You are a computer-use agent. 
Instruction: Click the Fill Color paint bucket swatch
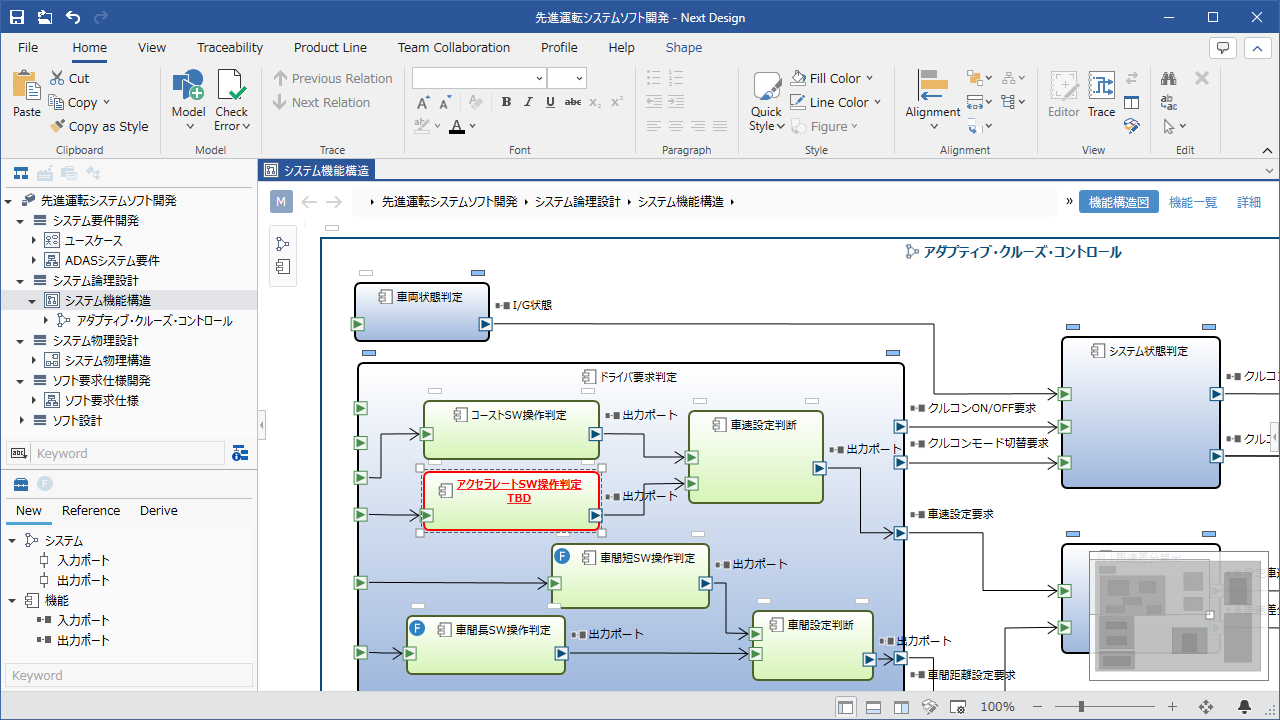point(798,78)
